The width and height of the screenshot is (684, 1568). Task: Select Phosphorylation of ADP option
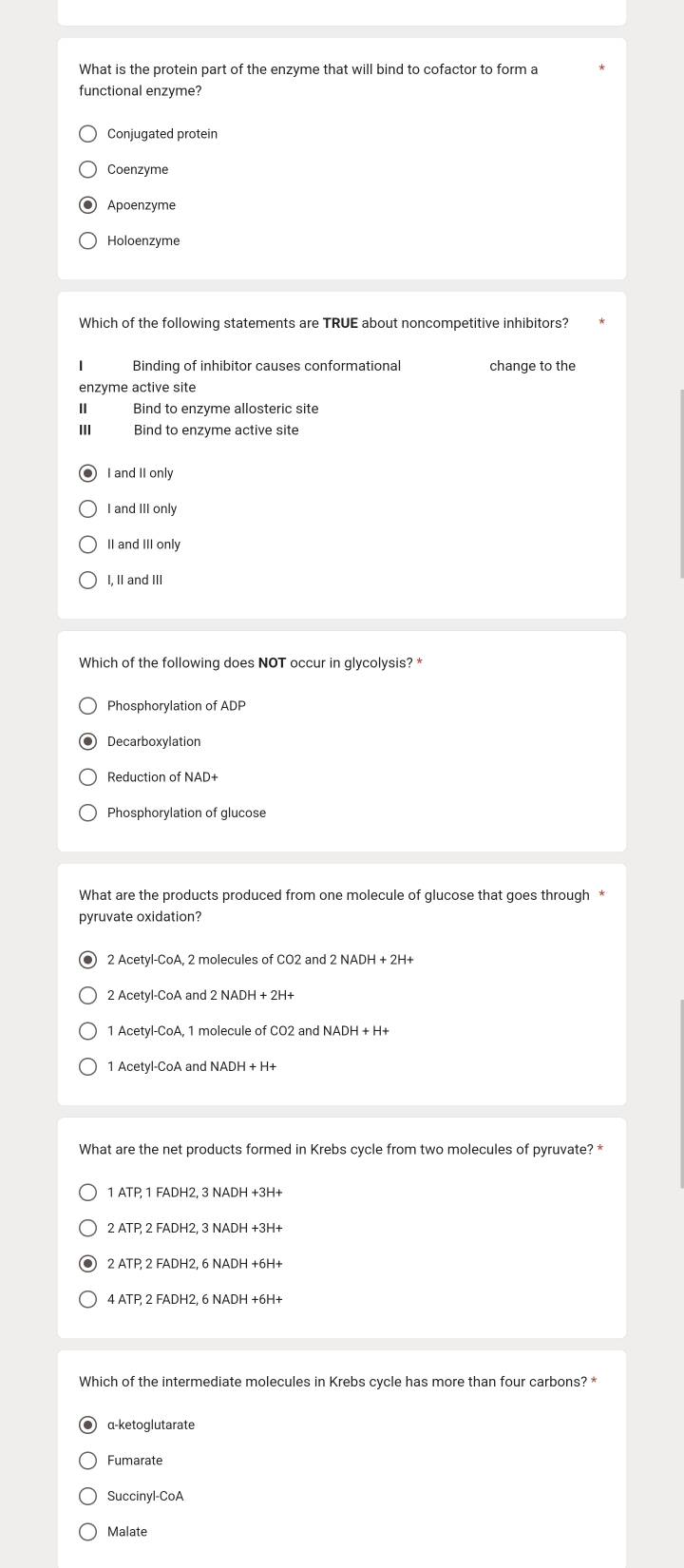coord(88,705)
